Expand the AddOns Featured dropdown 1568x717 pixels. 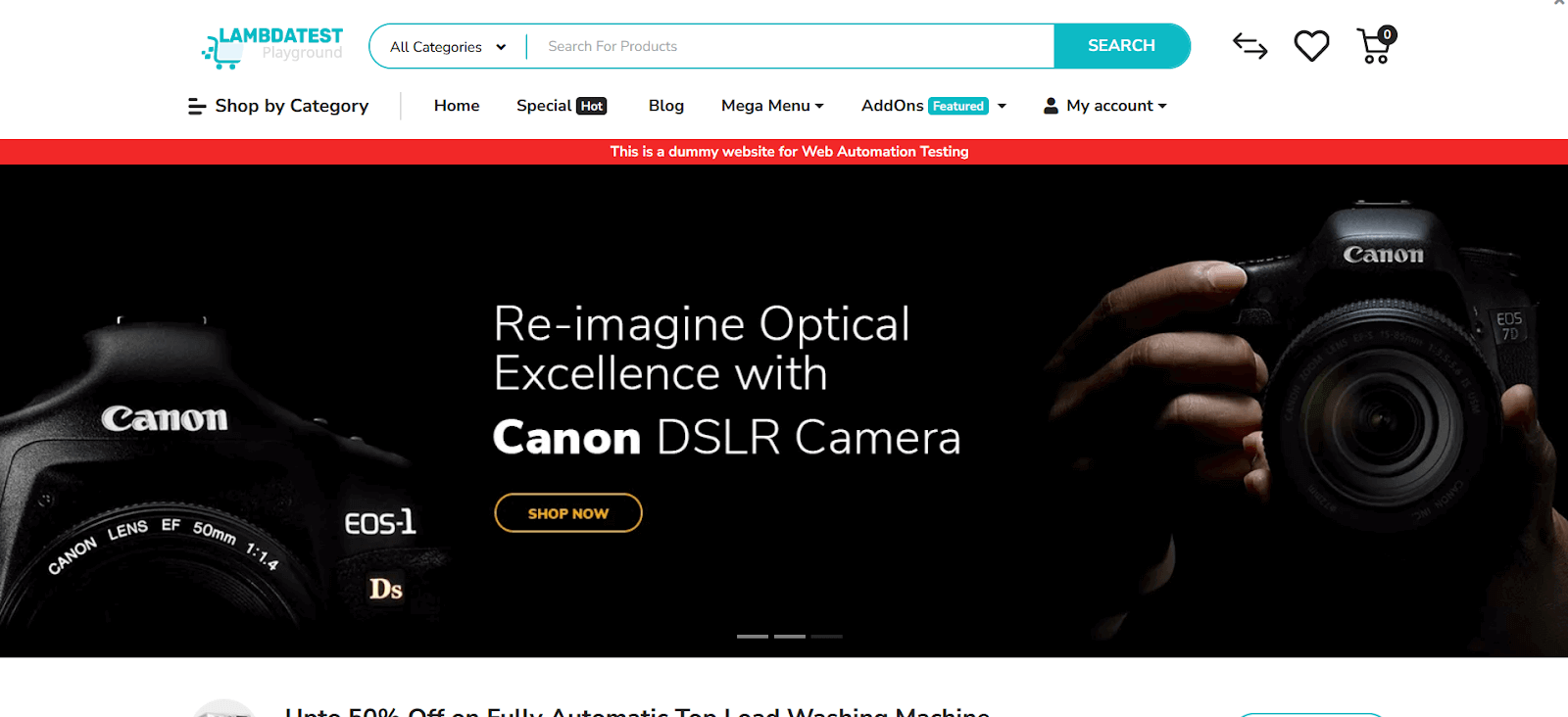pos(934,106)
